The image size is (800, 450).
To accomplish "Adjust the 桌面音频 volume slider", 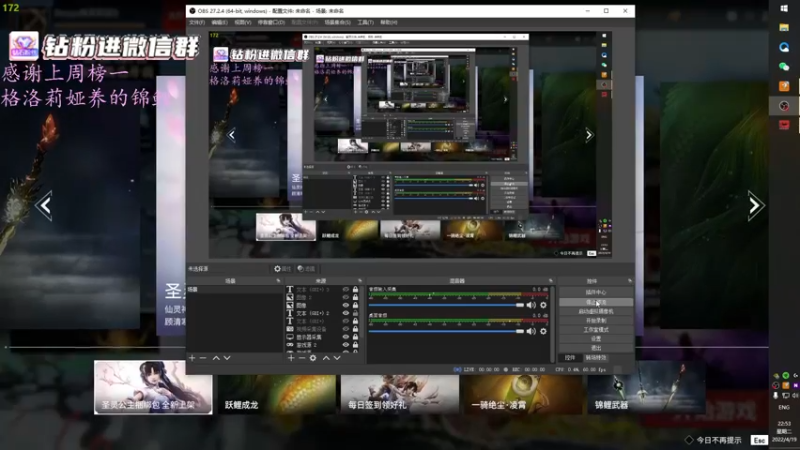I will tap(446, 331).
